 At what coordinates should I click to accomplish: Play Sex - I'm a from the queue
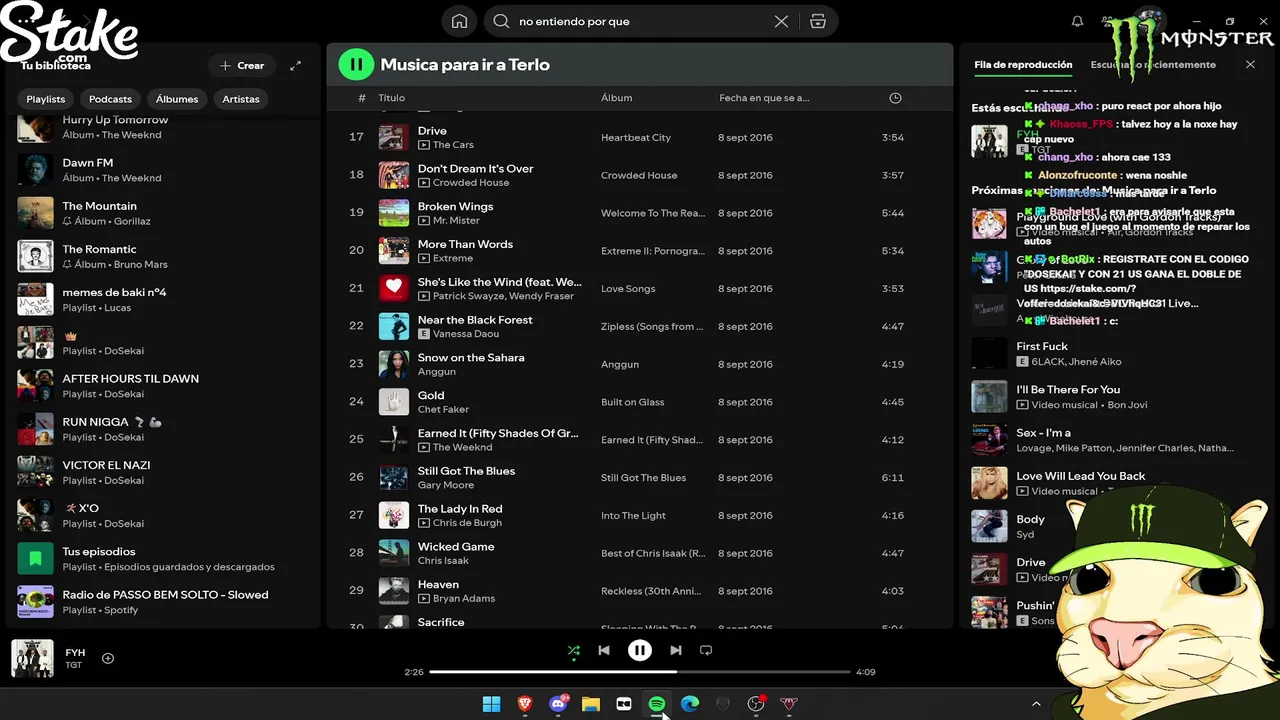click(1110, 440)
